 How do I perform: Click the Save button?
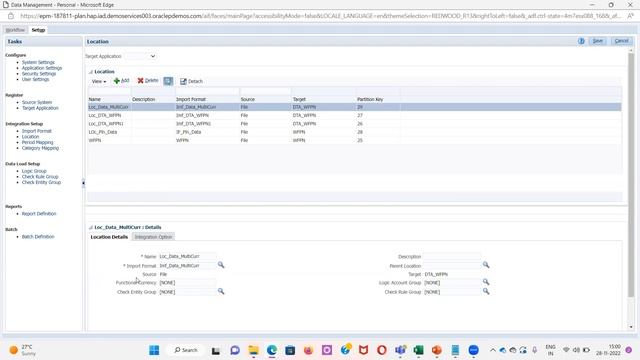(x=598, y=41)
